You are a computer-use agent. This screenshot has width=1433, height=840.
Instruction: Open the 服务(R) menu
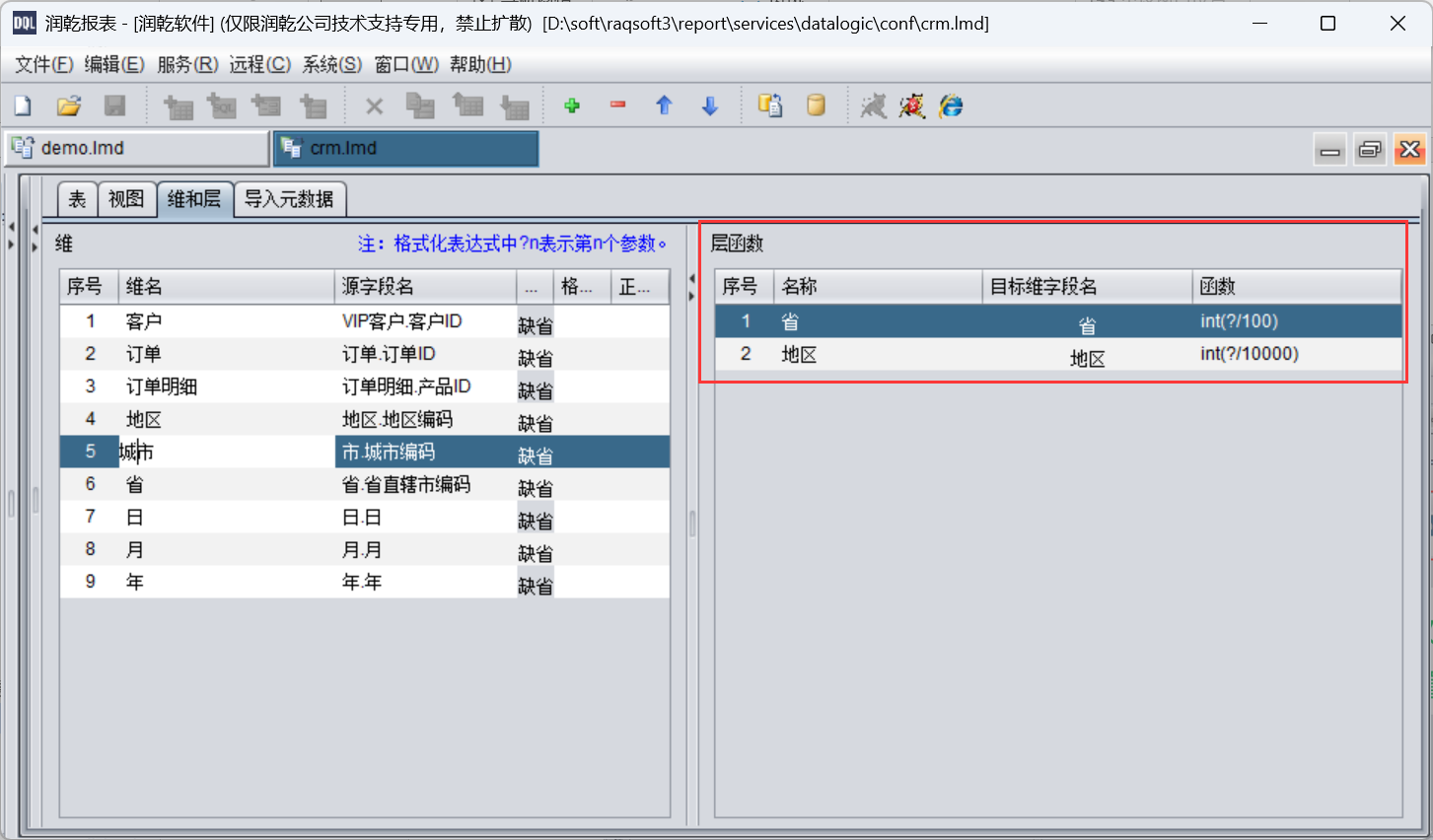(x=187, y=64)
